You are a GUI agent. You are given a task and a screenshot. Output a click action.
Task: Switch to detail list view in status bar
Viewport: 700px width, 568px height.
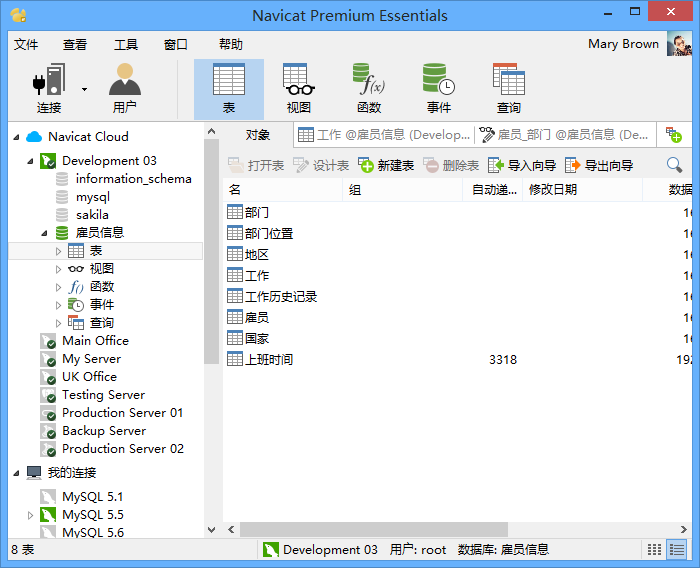(677, 550)
